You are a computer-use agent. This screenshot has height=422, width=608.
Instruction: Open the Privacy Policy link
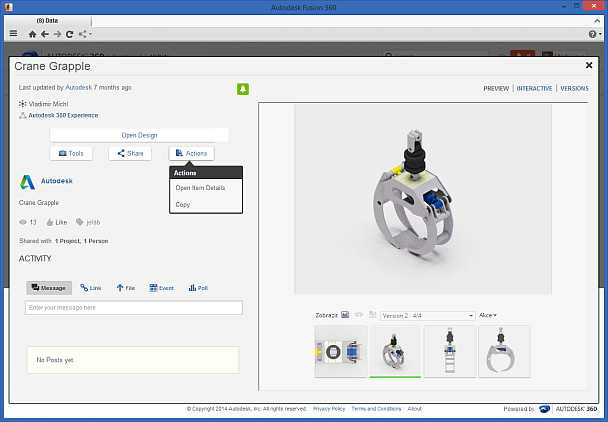point(329,409)
